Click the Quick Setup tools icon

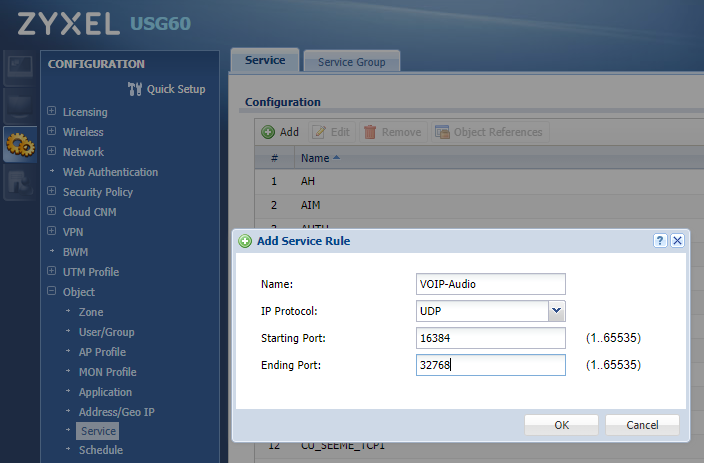pos(136,89)
